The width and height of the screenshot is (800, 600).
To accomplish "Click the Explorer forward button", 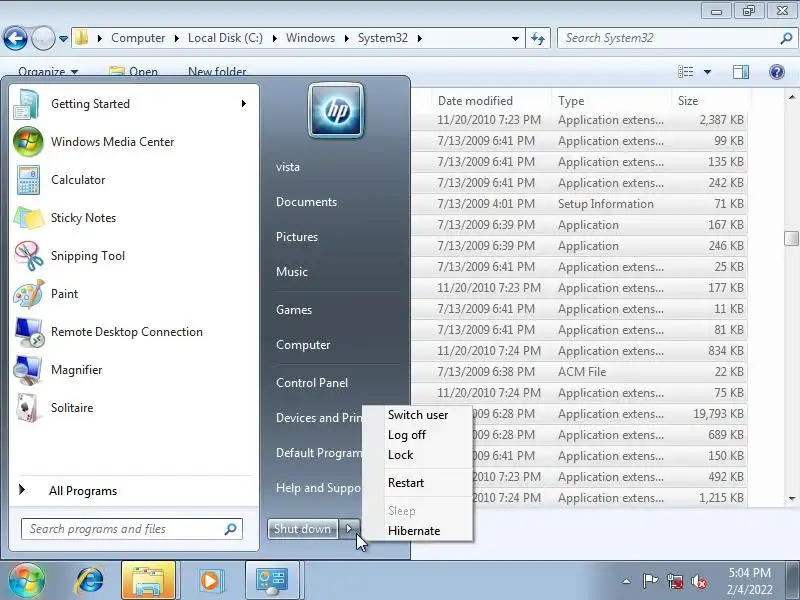I will pos(43,38).
